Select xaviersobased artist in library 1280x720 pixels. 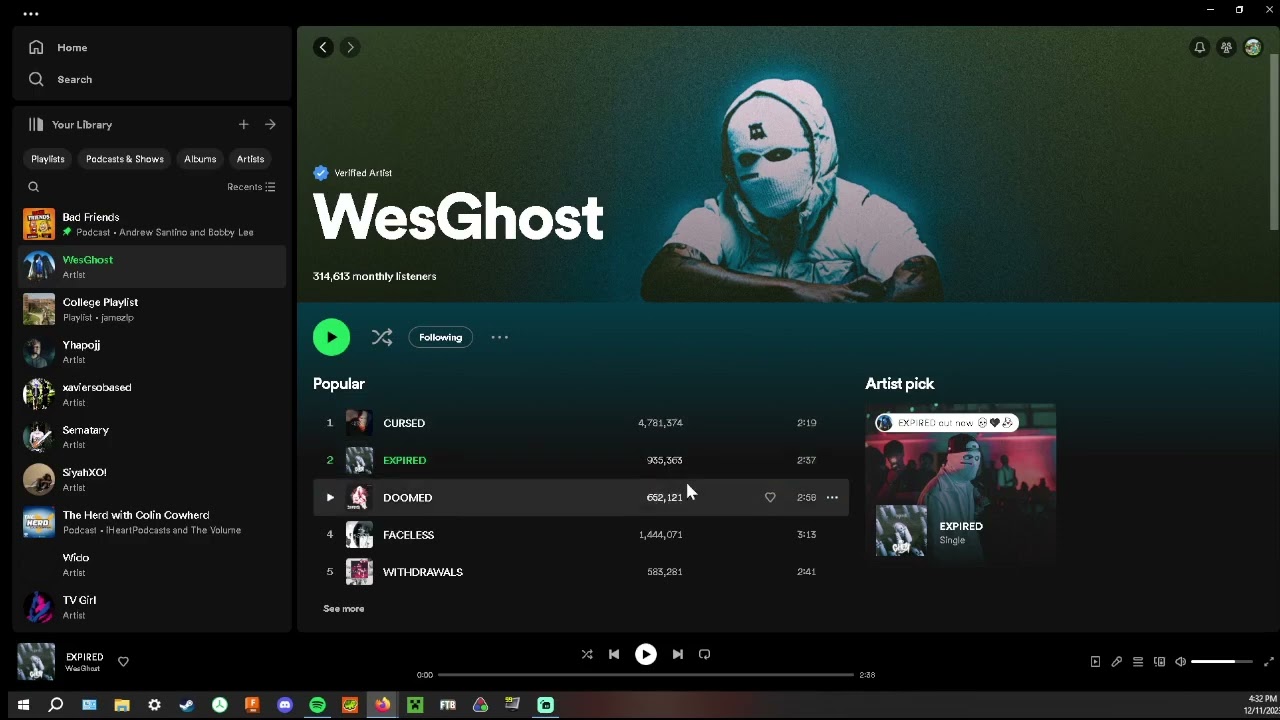(x=152, y=394)
